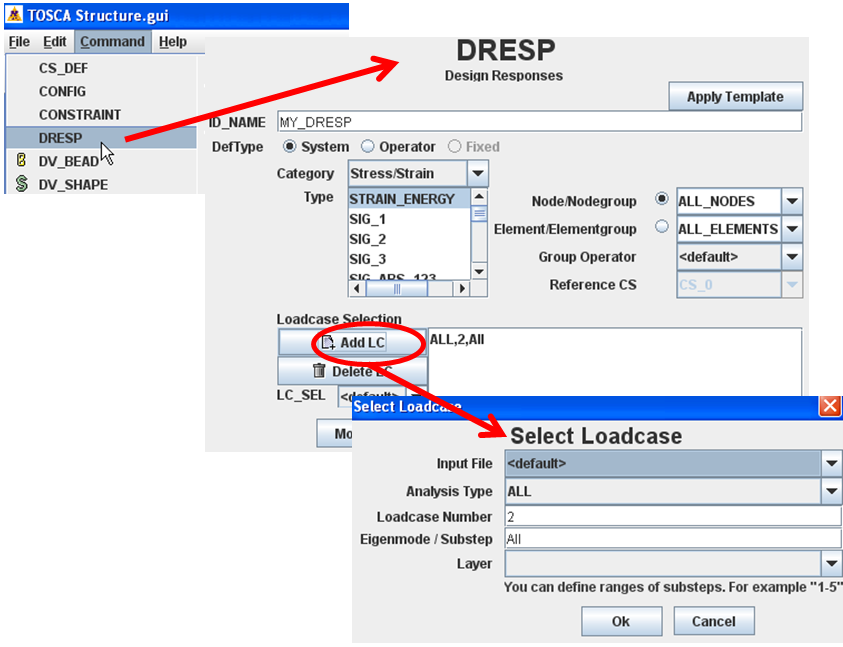The width and height of the screenshot is (843, 647).
Task: Open the Reference CS dropdown
Action: (791, 285)
